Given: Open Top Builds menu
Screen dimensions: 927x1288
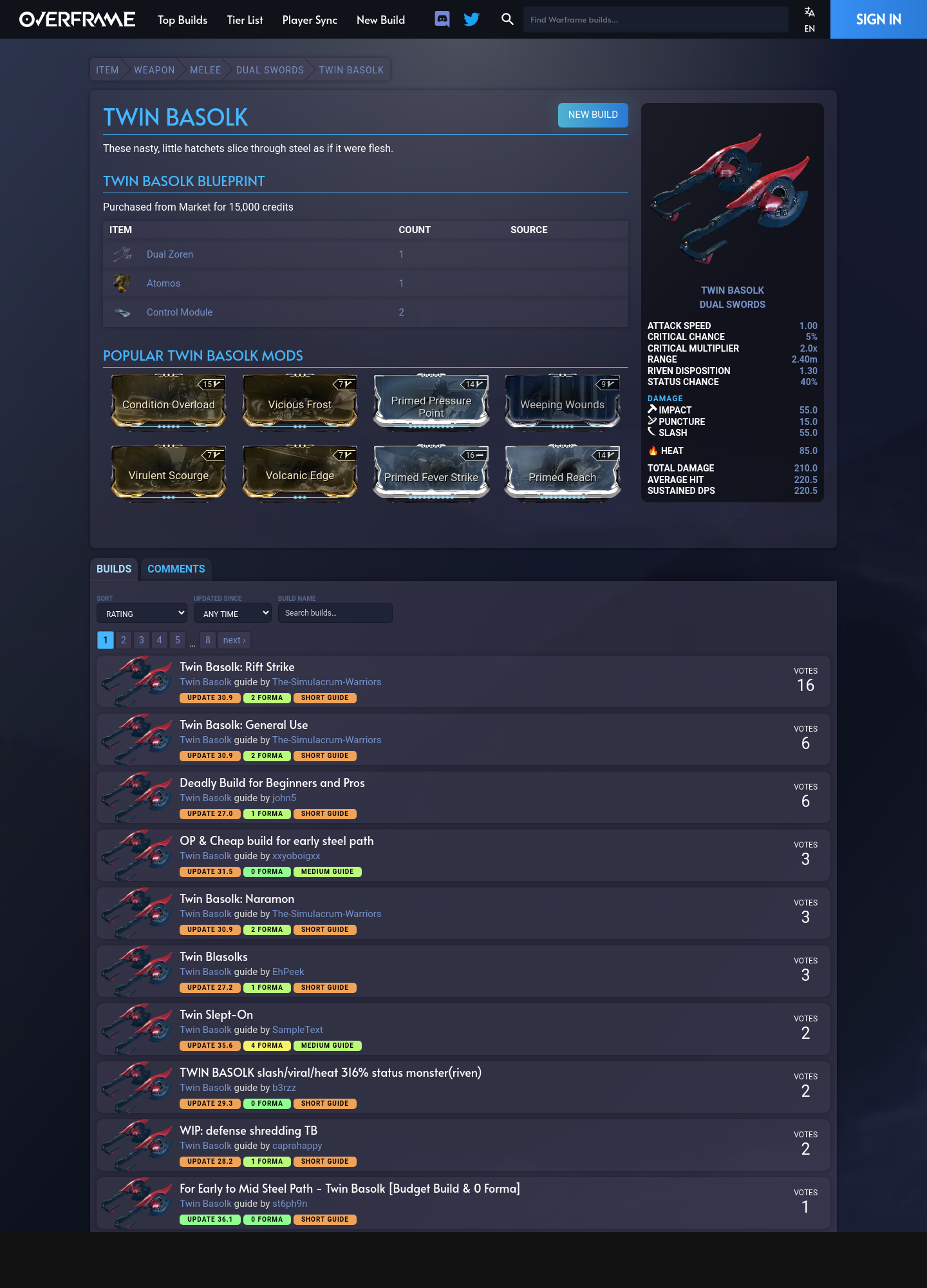Looking at the screenshot, I should pyautogui.click(x=182, y=20).
